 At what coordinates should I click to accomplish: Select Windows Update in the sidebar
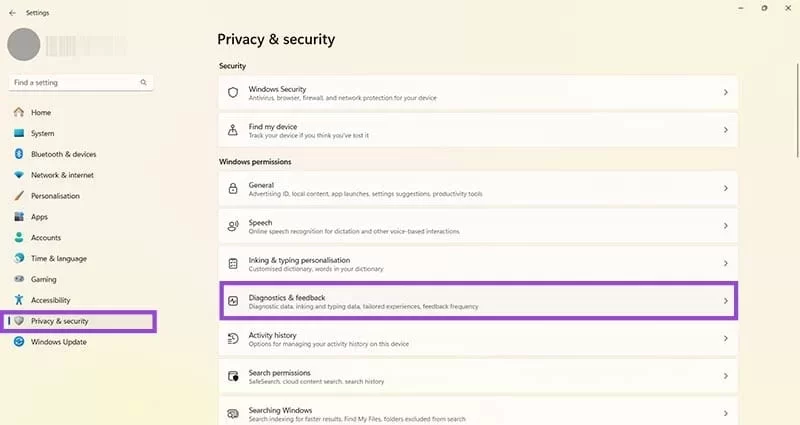coord(58,342)
